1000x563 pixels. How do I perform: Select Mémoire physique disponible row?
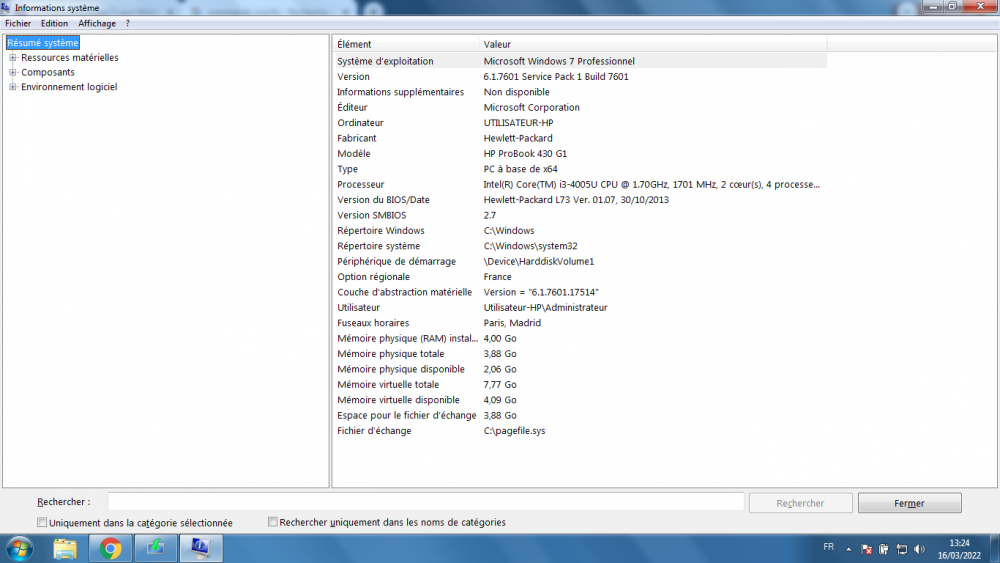(580, 369)
